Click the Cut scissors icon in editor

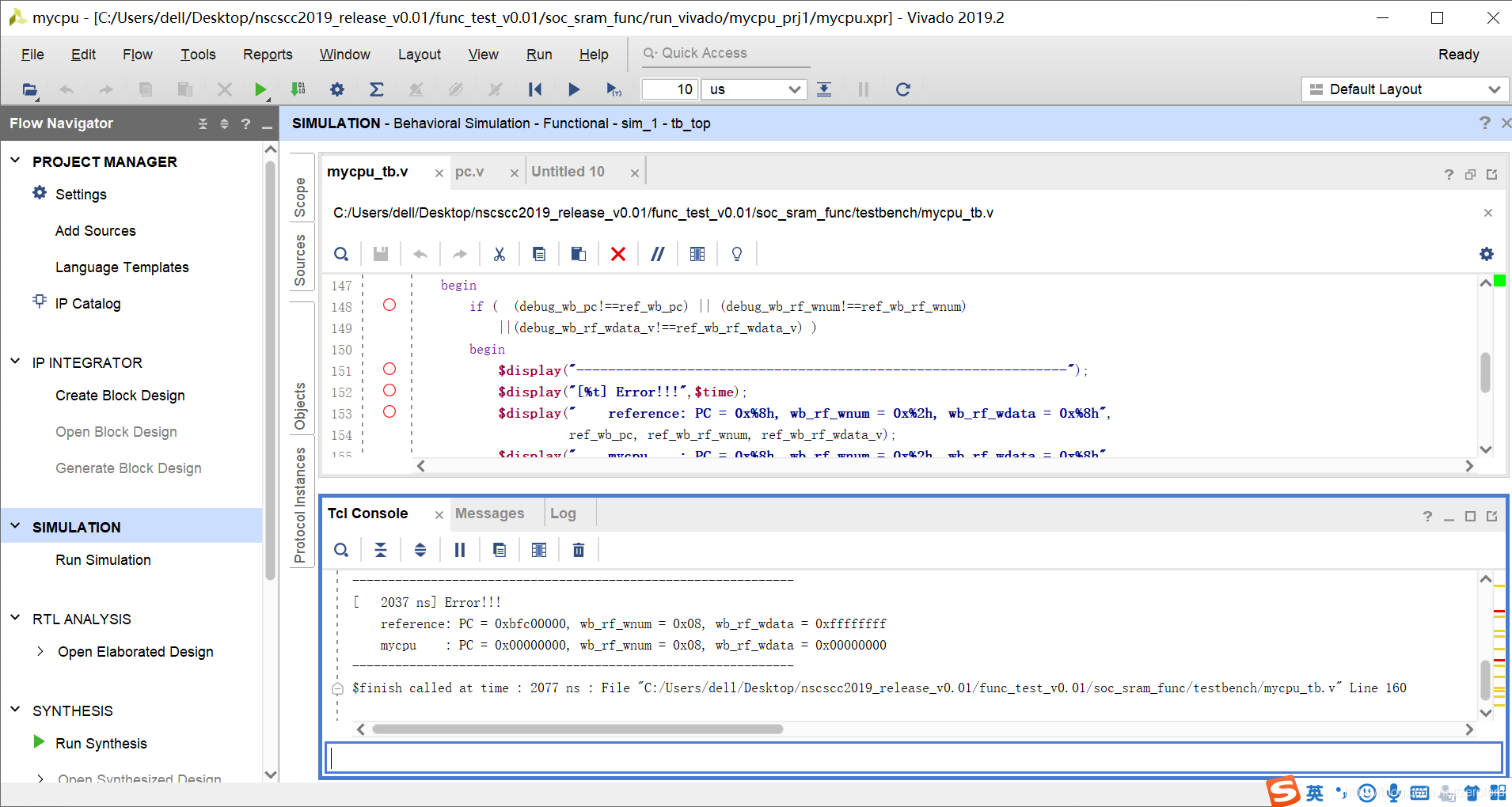point(499,254)
